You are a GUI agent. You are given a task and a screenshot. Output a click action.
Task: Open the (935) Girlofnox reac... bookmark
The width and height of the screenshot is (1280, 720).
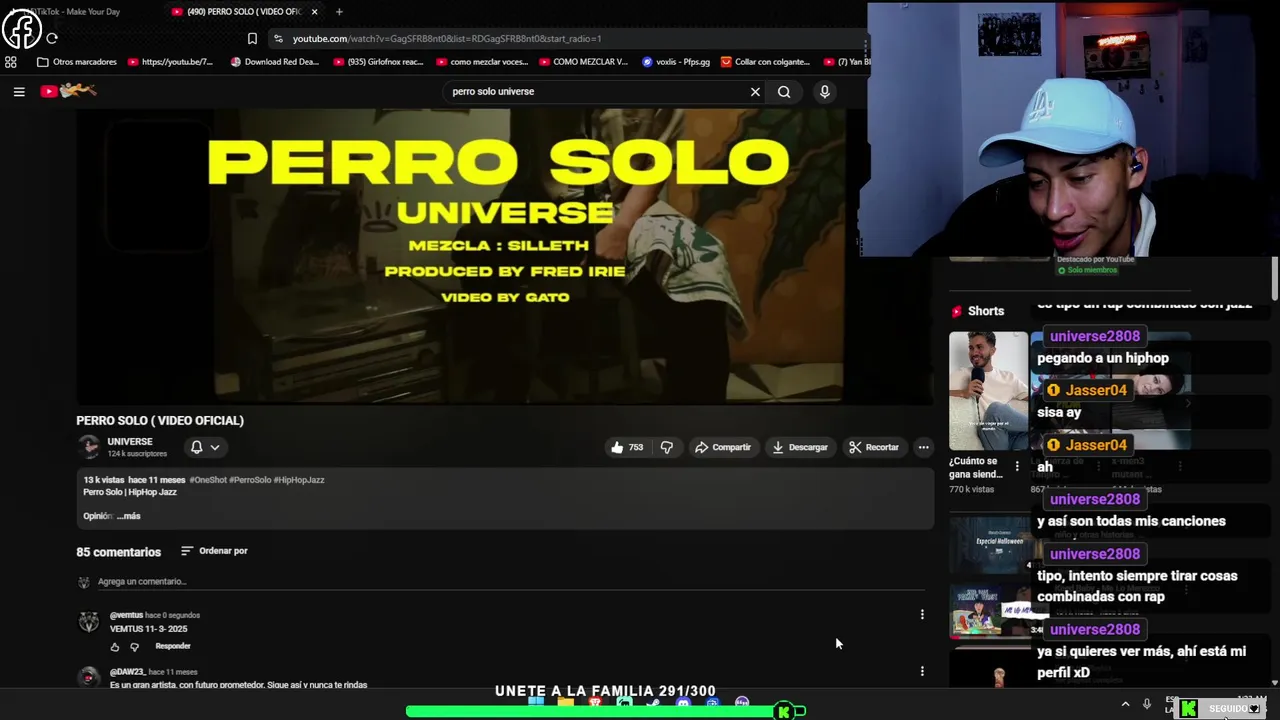(377, 62)
